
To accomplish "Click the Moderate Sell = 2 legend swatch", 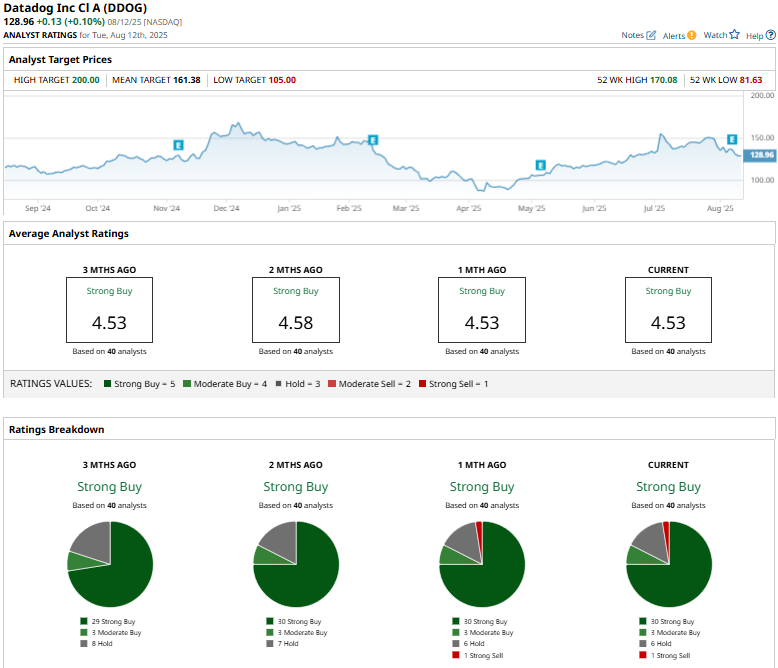I will point(332,384).
